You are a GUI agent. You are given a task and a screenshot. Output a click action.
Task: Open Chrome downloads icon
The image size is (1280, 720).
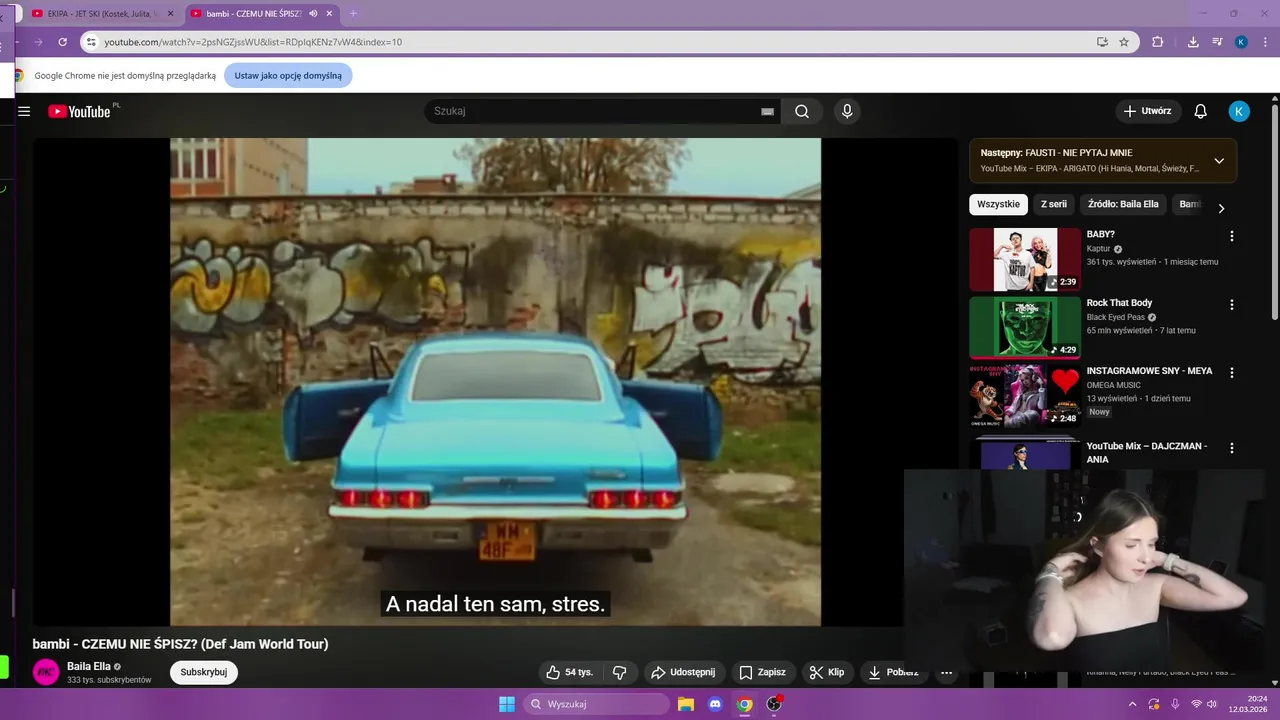(x=1193, y=42)
